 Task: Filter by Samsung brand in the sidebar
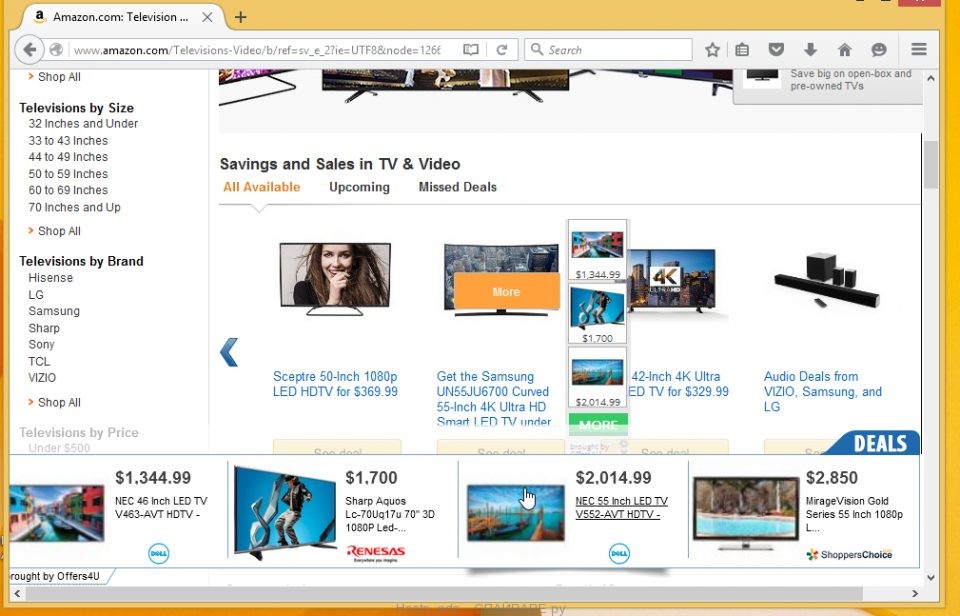click(54, 311)
